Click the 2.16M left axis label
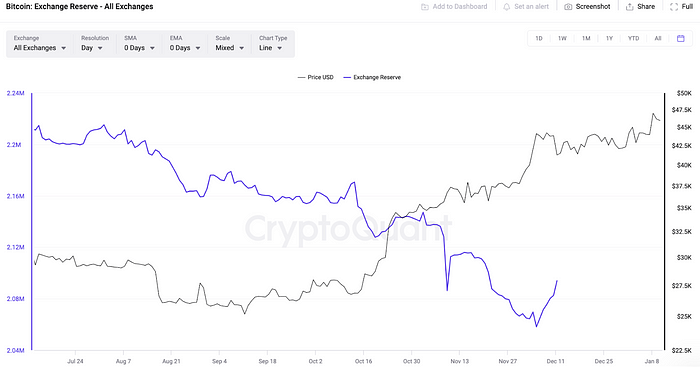Image resolution: width=700 pixels, height=367 pixels. (x=15, y=196)
